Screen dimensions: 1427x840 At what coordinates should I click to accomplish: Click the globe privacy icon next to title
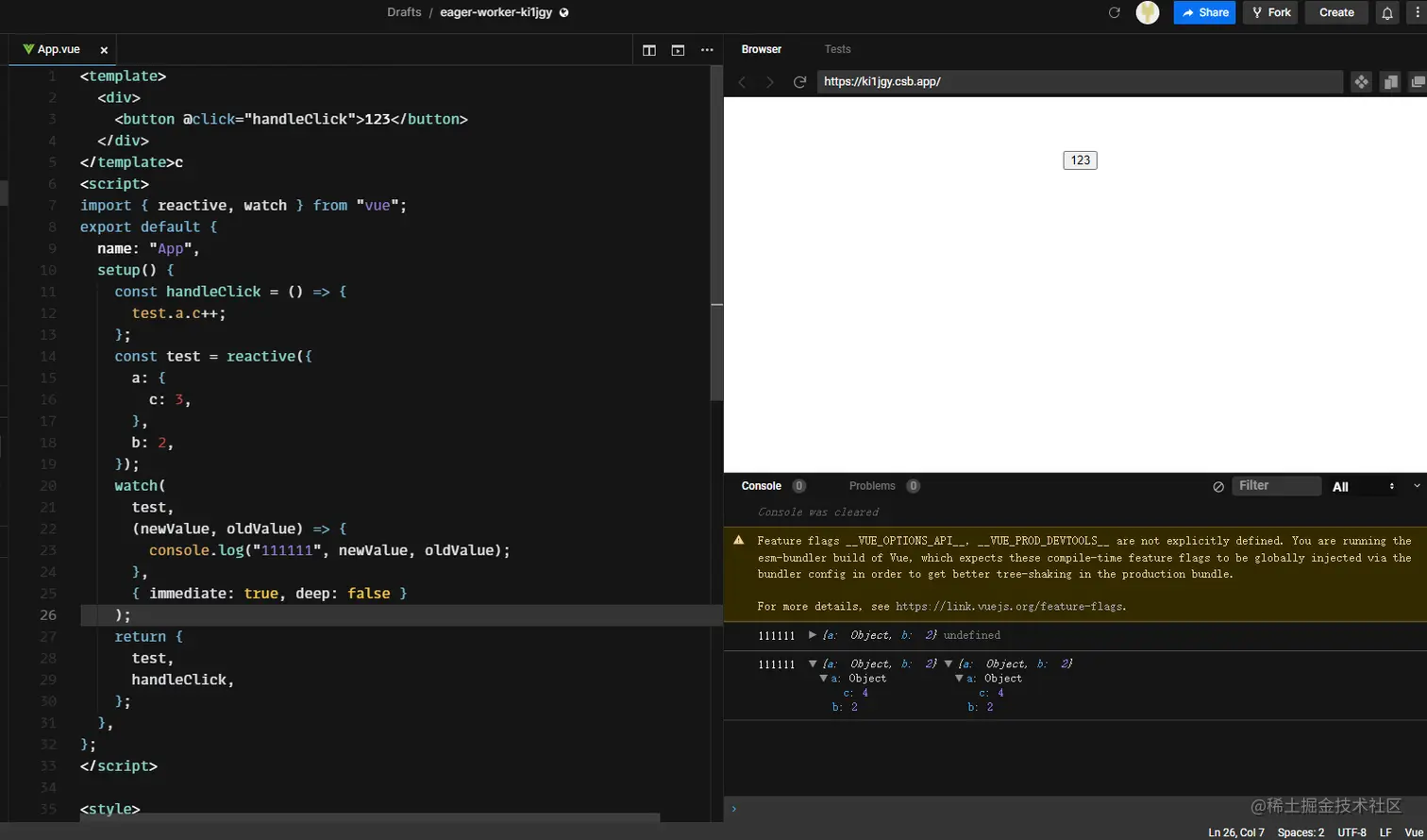click(x=564, y=13)
